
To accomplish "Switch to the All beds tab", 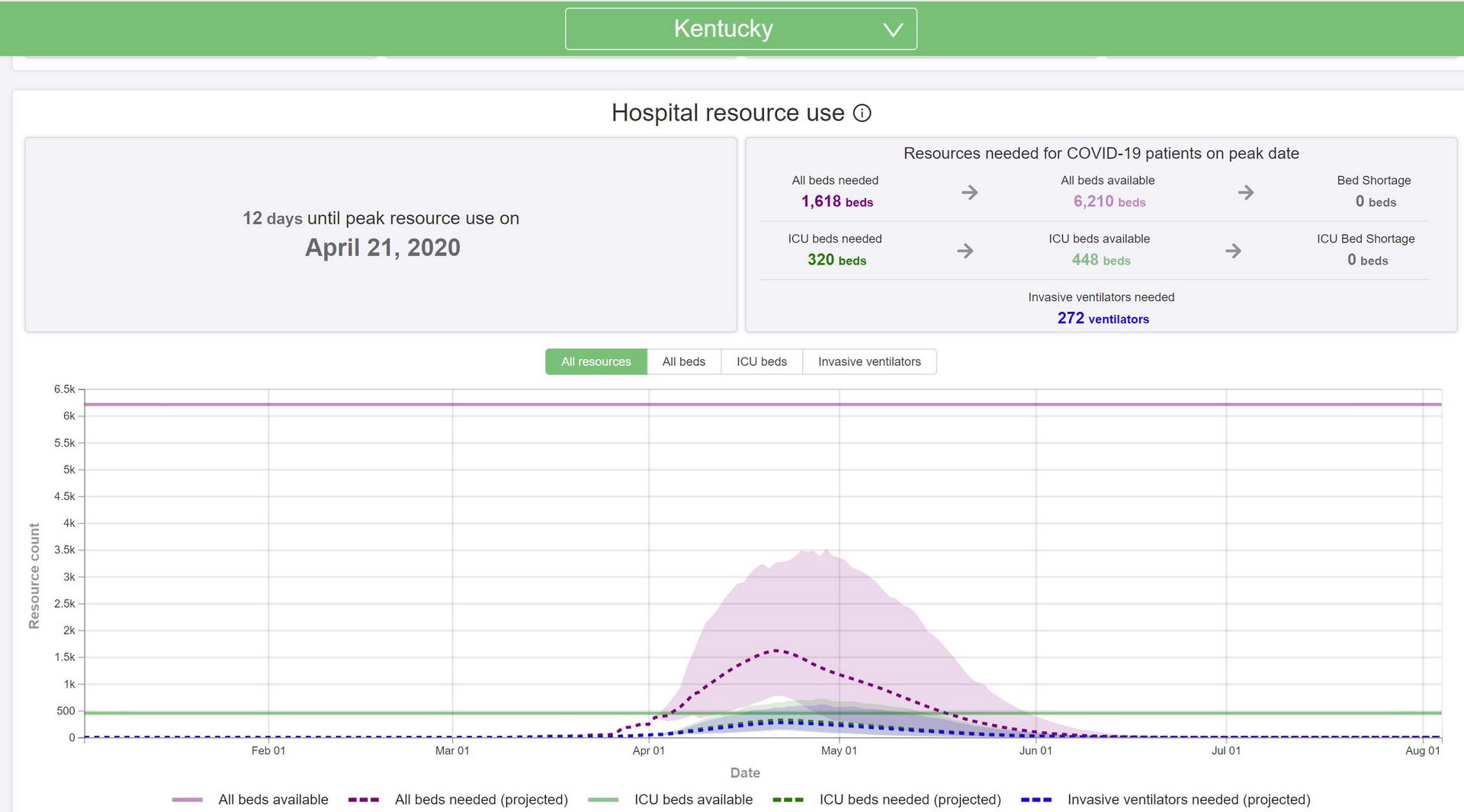I will [x=683, y=361].
